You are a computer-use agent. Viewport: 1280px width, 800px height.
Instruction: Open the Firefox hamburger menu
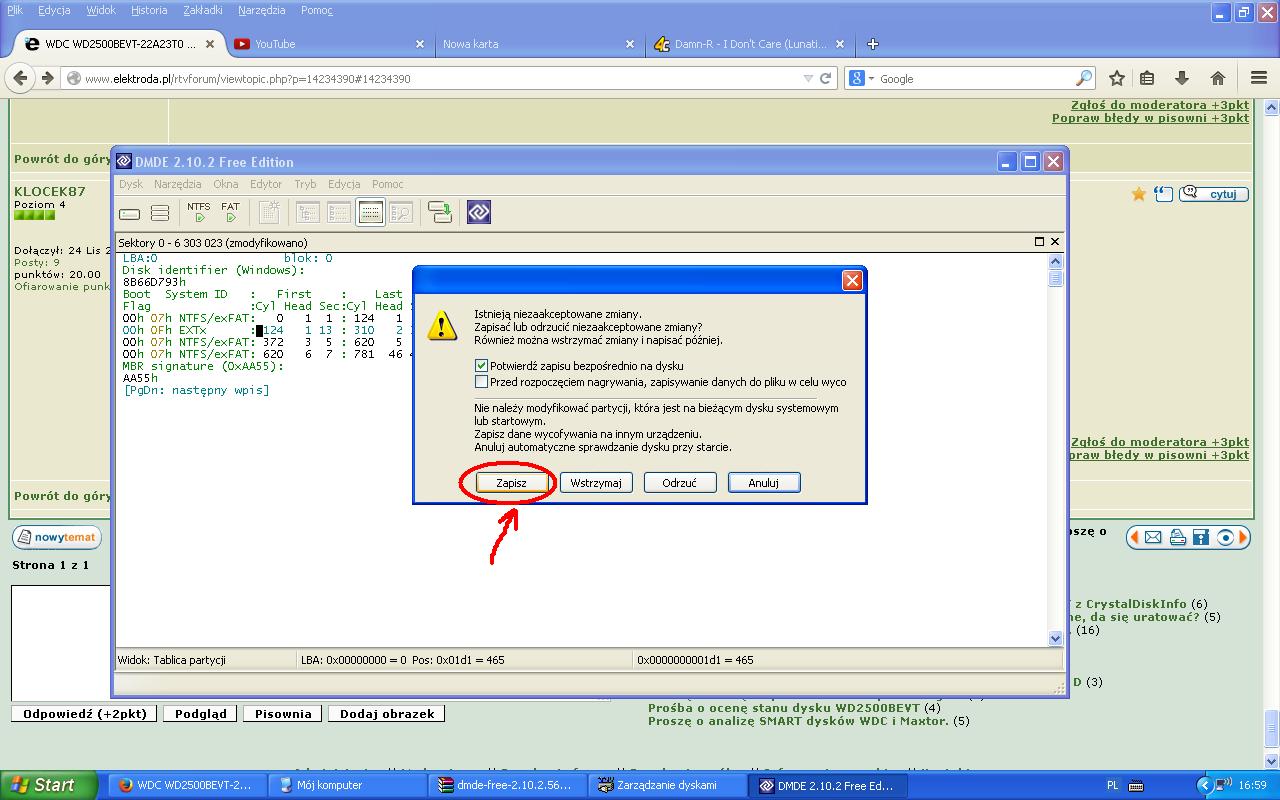(x=1259, y=78)
